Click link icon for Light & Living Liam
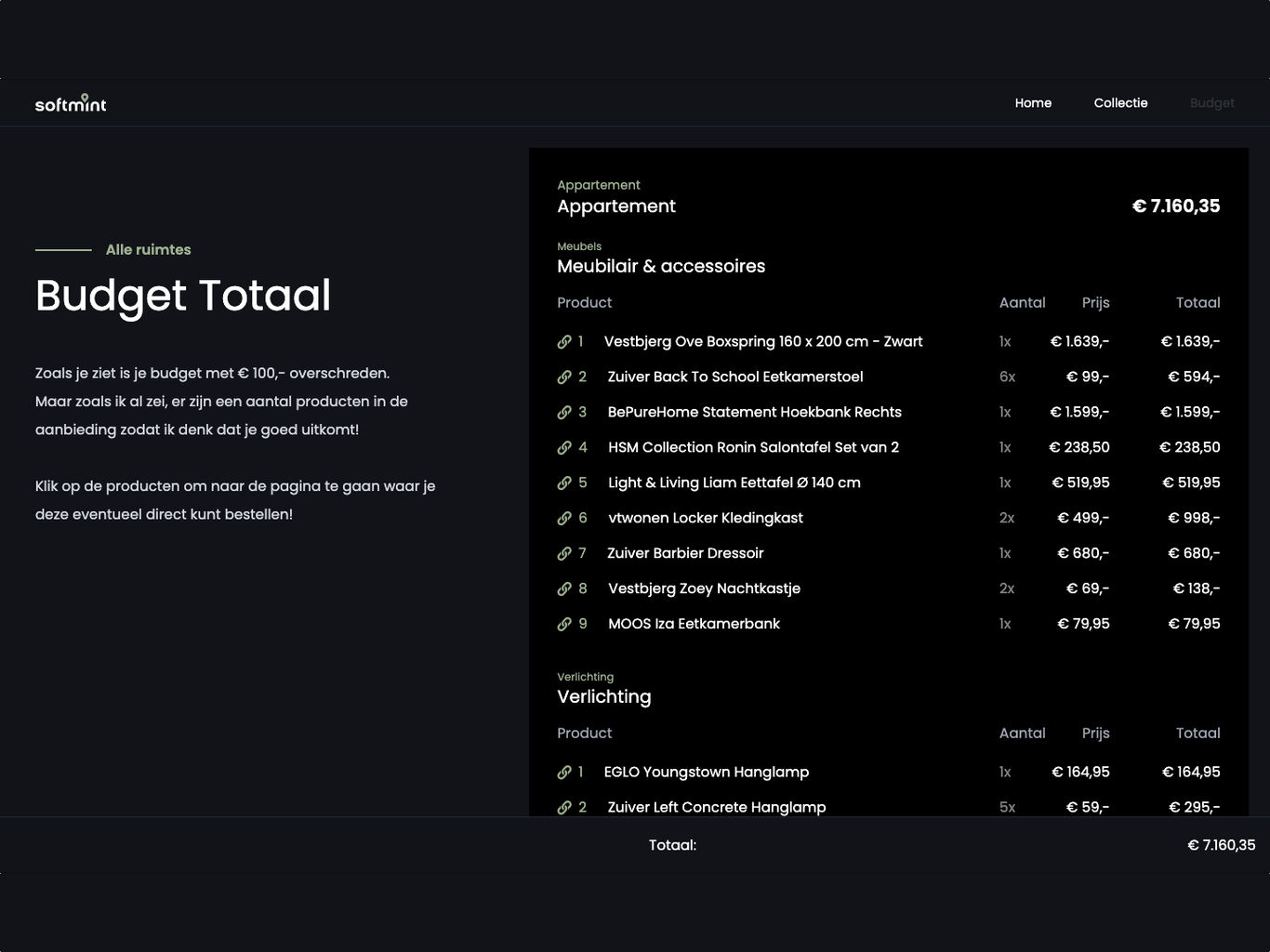This screenshot has height=952, width=1270. 564,483
